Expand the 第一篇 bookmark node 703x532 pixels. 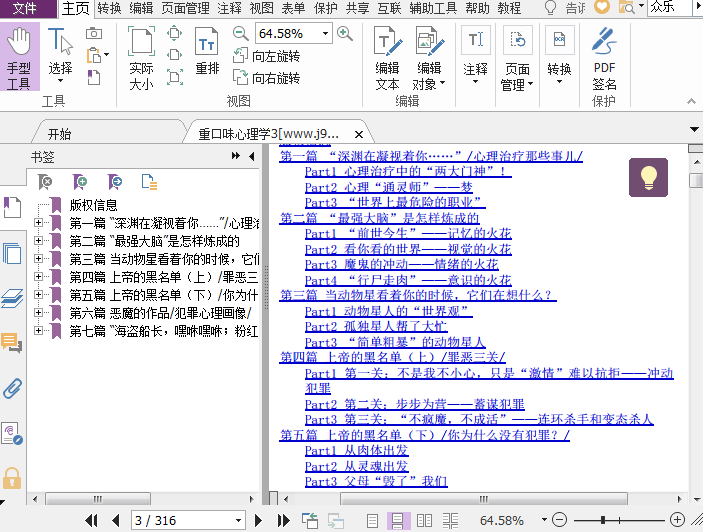click(39, 223)
